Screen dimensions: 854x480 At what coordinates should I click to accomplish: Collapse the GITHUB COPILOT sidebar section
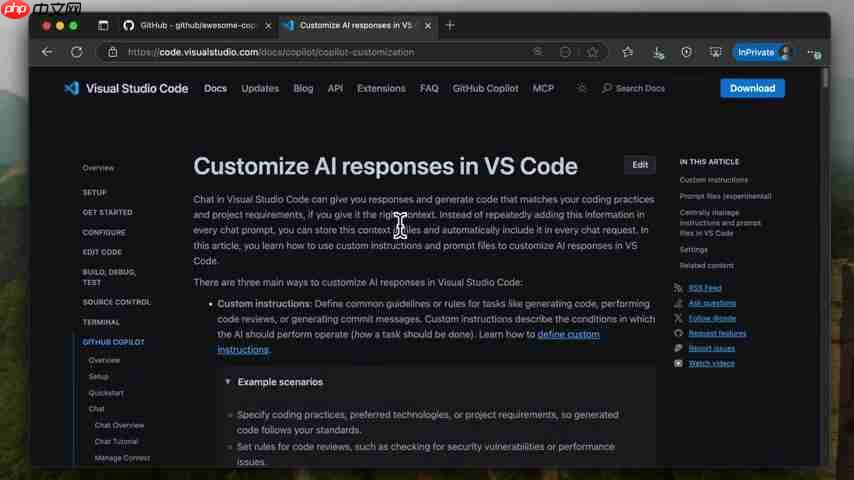tap(113, 342)
